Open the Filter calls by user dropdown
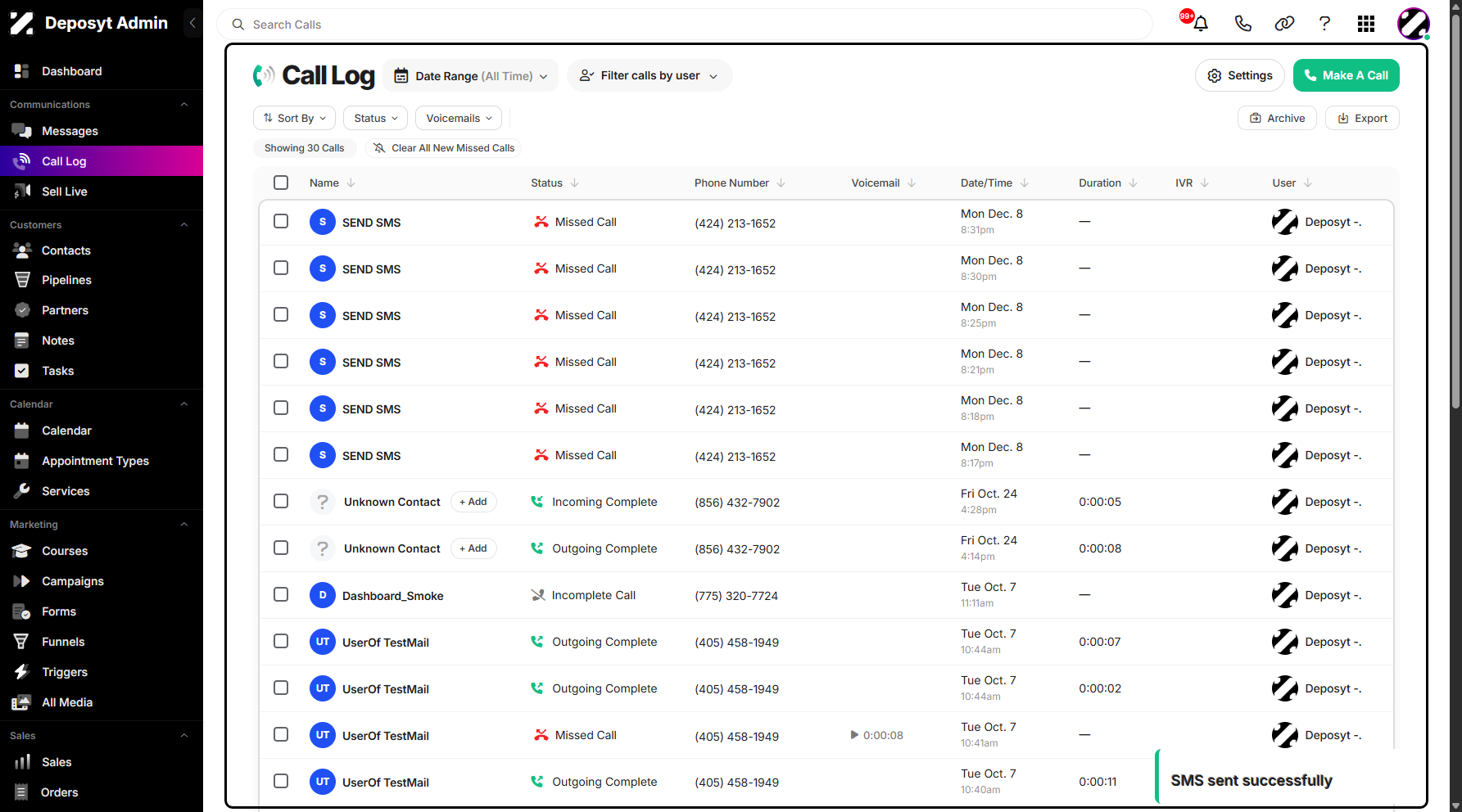1462x812 pixels. 650,75
